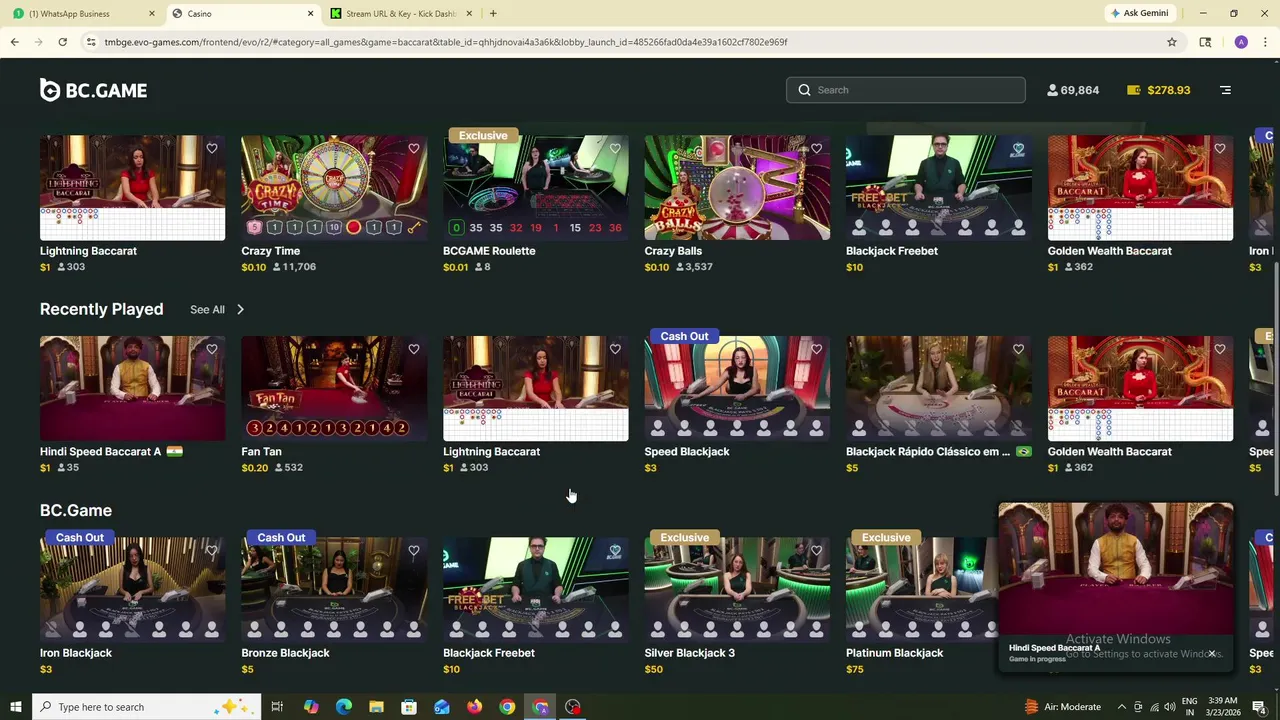Favorite the Crazy Time game
Image resolution: width=1280 pixels, height=720 pixels.
click(x=414, y=149)
